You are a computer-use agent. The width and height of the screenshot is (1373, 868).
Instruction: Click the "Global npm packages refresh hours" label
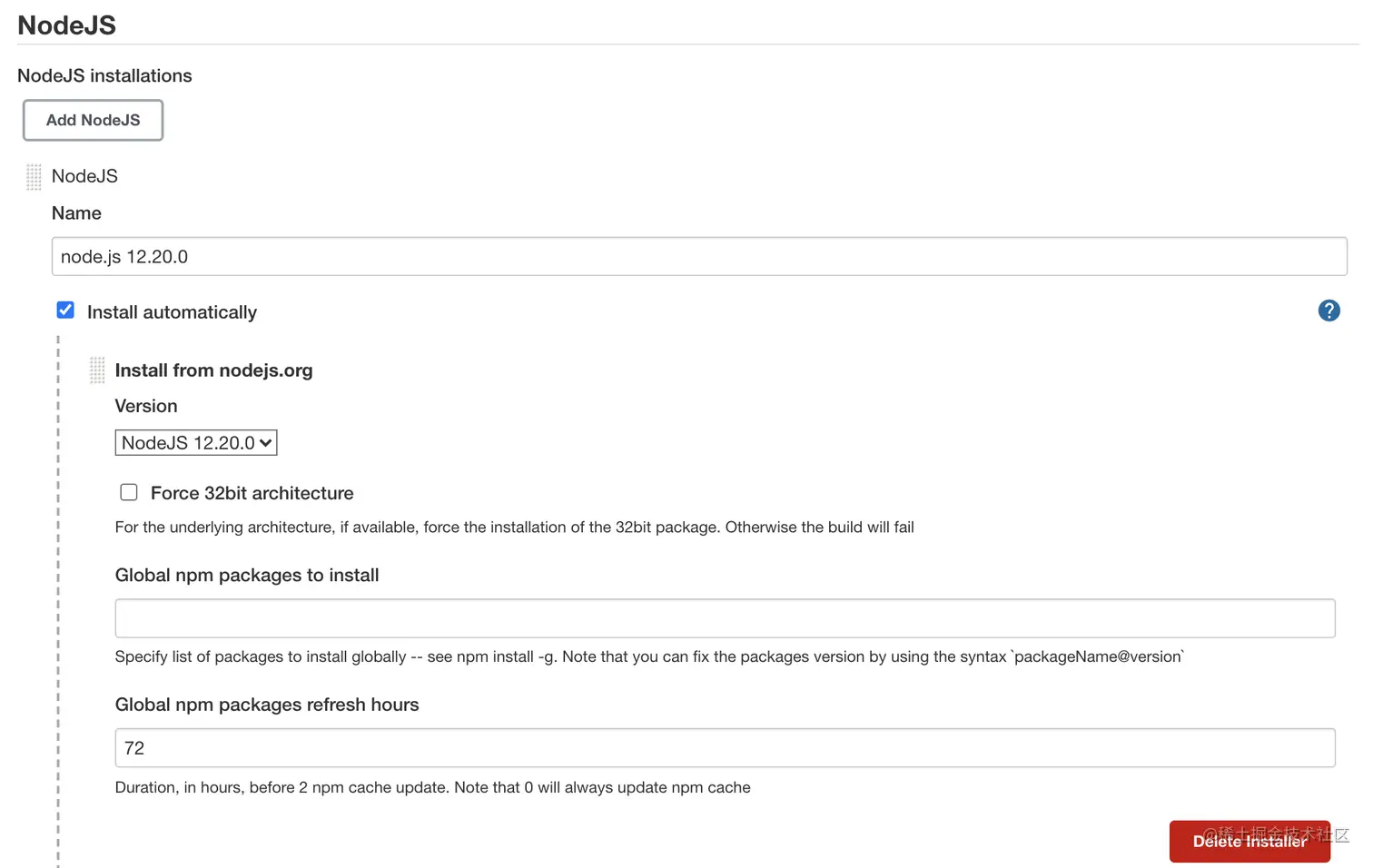267,705
